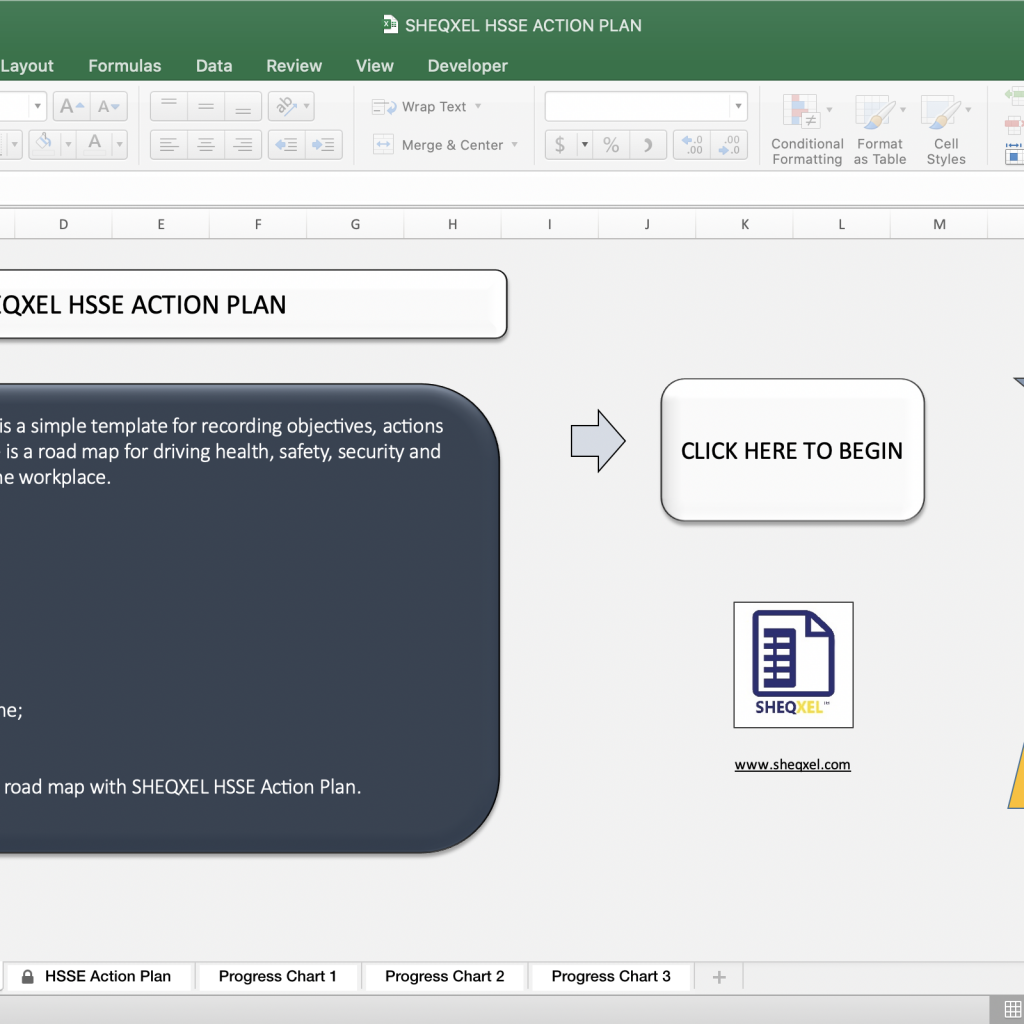Screen dimensions: 1024x1024
Task: Click Merge & Center
Action: pyautogui.click(x=439, y=145)
